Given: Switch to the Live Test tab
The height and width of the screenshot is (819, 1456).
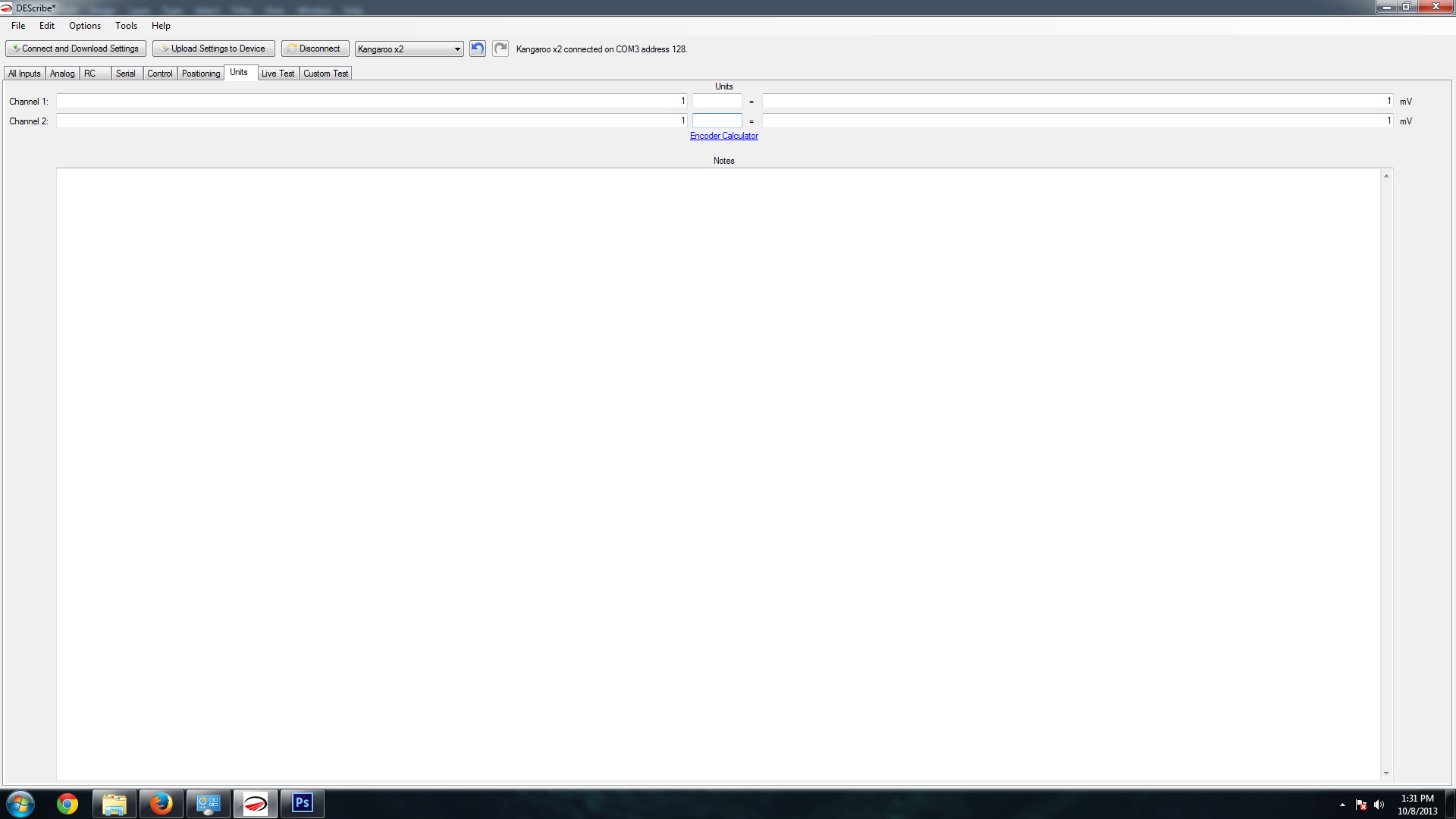Looking at the screenshot, I should [278, 74].
